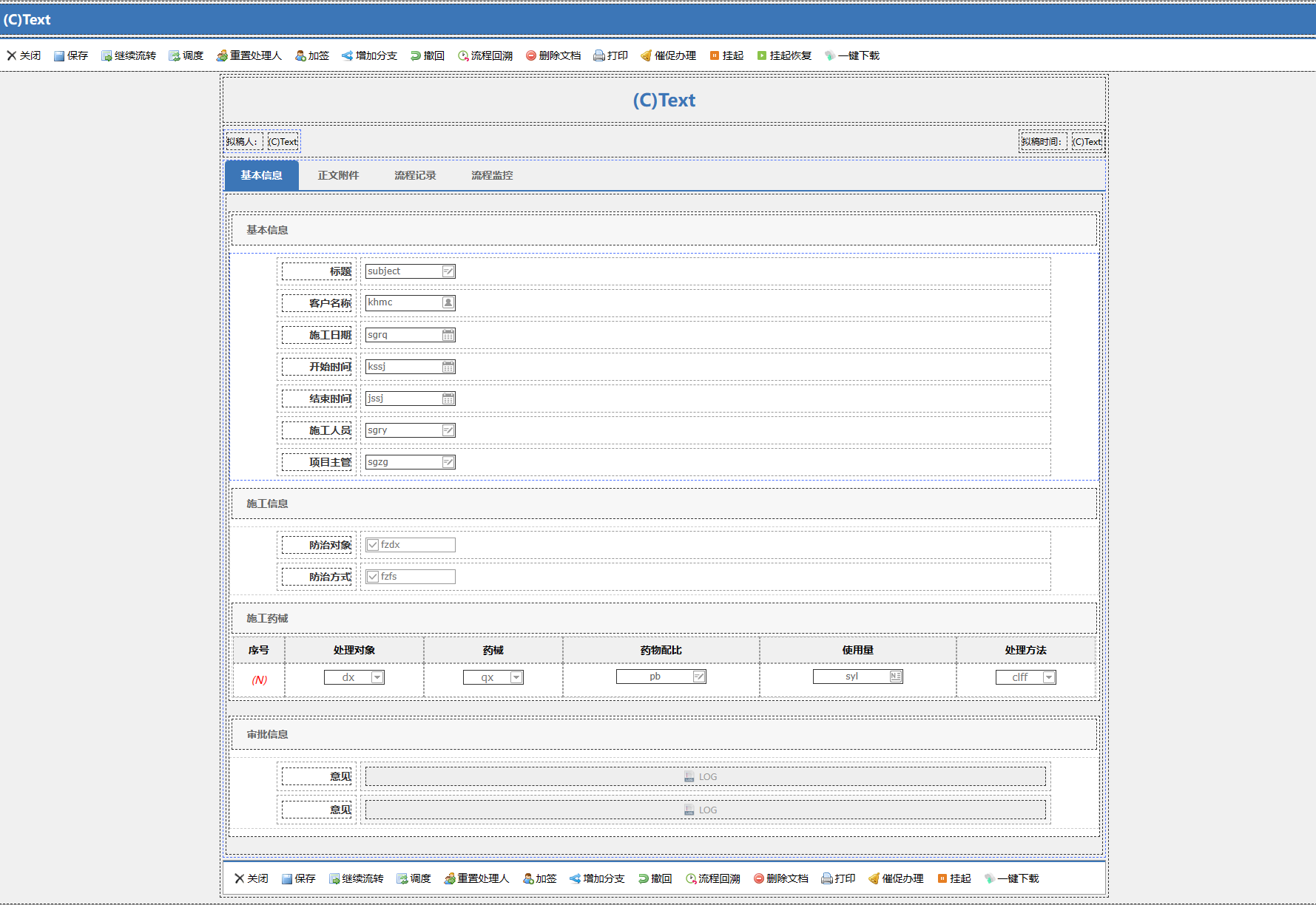Click 继续流转 in the bottom toolbar

click(x=357, y=878)
